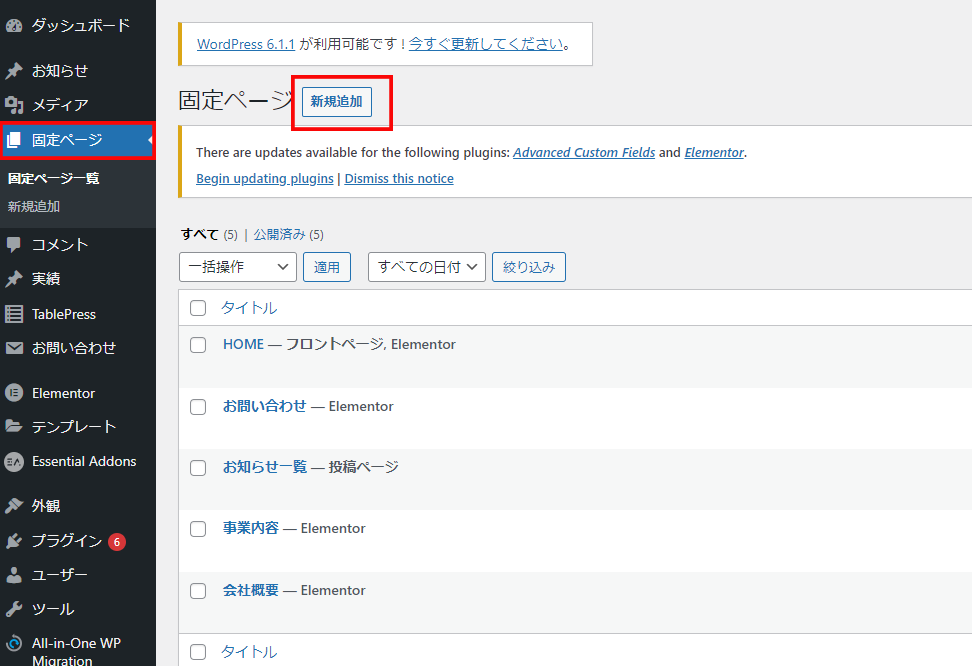Screen dimensions: 972x666
Task: Click the Users person icon in sidebar
Action: coord(14,575)
